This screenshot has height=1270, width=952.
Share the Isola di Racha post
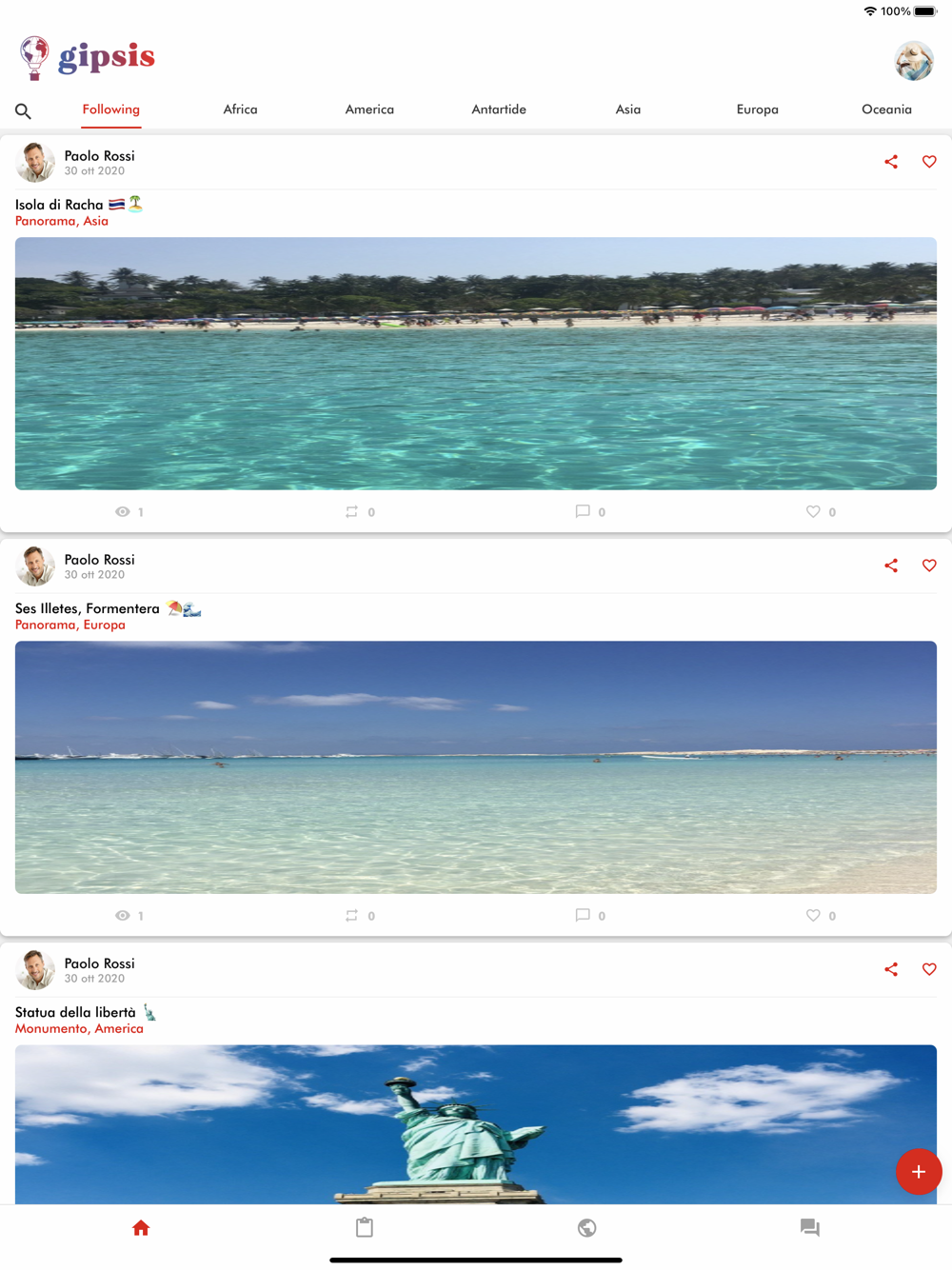891,162
